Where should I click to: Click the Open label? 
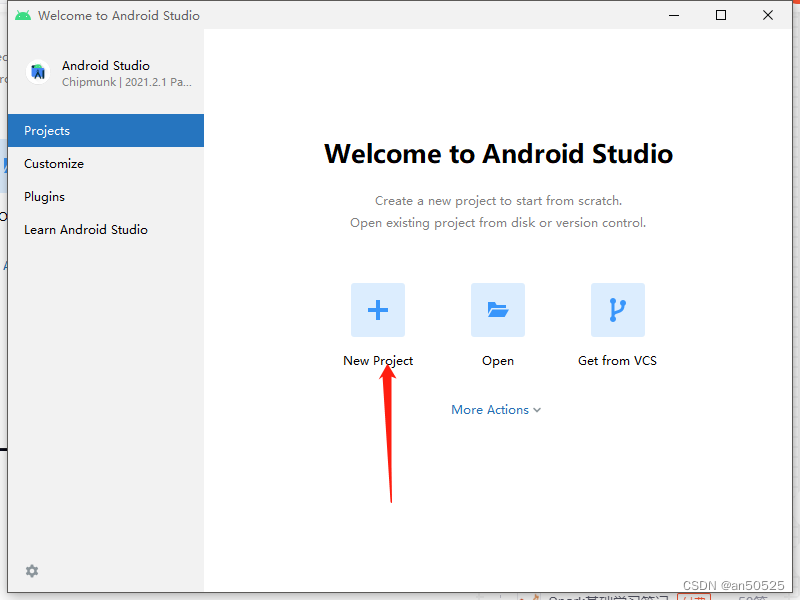pyautogui.click(x=498, y=361)
